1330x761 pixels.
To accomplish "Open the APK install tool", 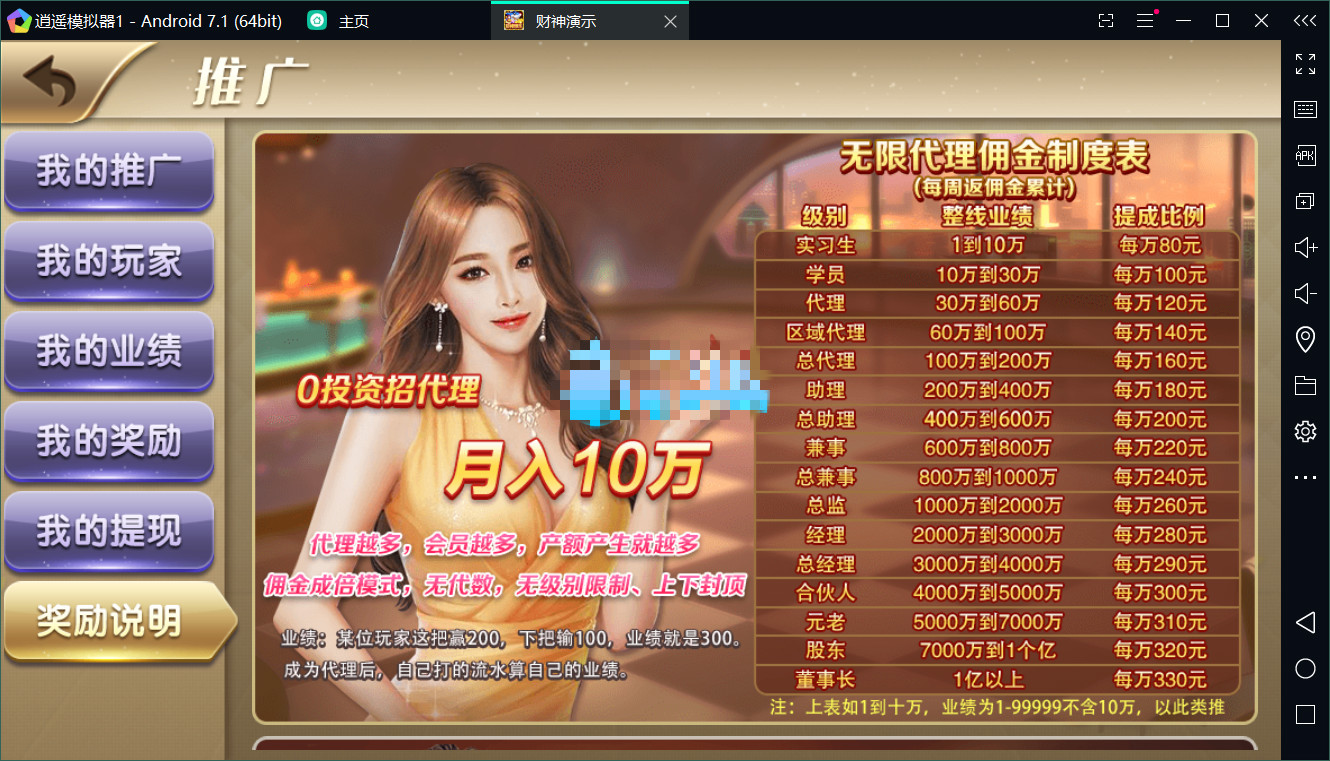I will point(1305,155).
